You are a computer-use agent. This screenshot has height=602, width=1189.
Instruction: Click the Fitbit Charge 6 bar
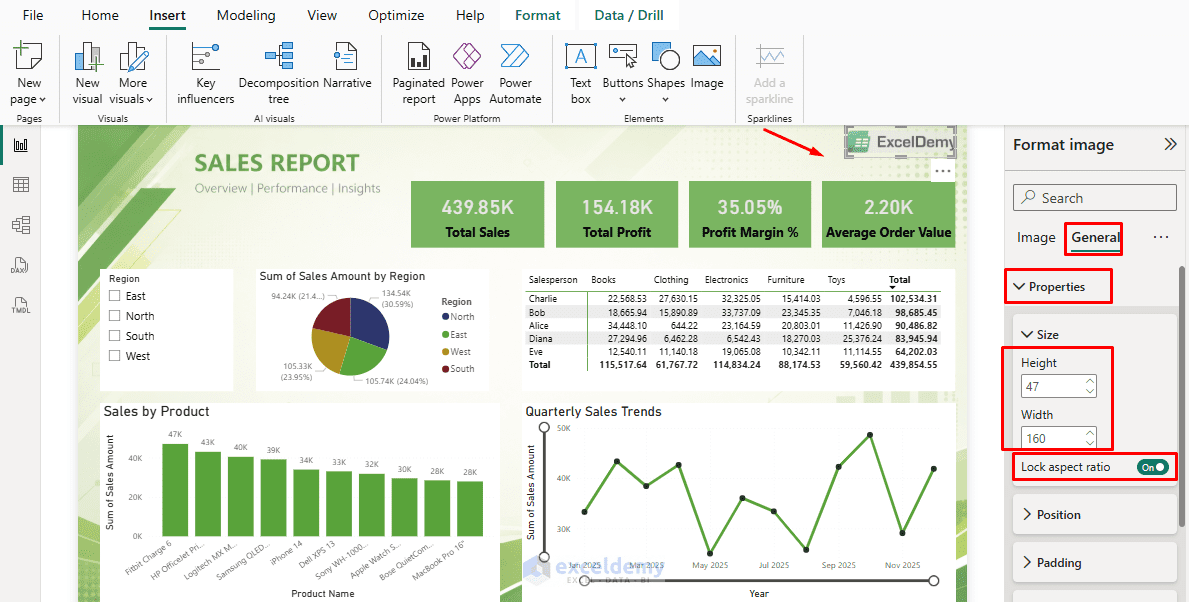point(175,490)
